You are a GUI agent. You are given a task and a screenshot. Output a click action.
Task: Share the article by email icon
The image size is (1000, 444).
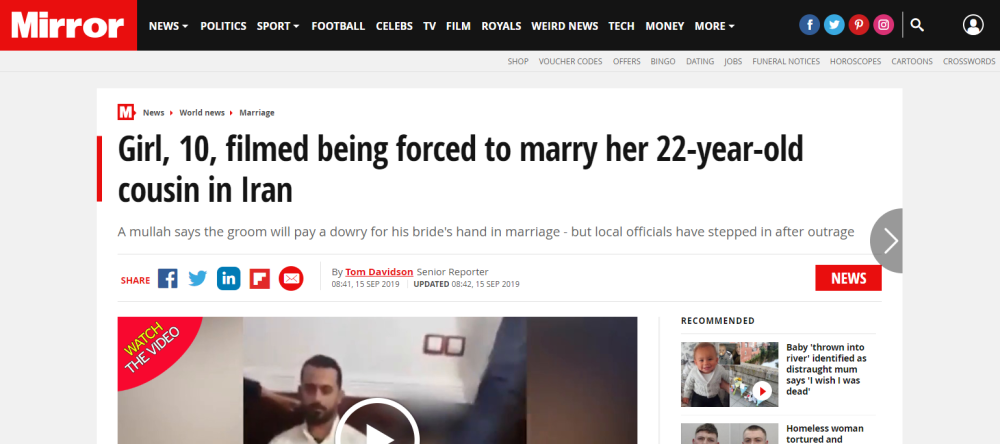pos(291,279)
